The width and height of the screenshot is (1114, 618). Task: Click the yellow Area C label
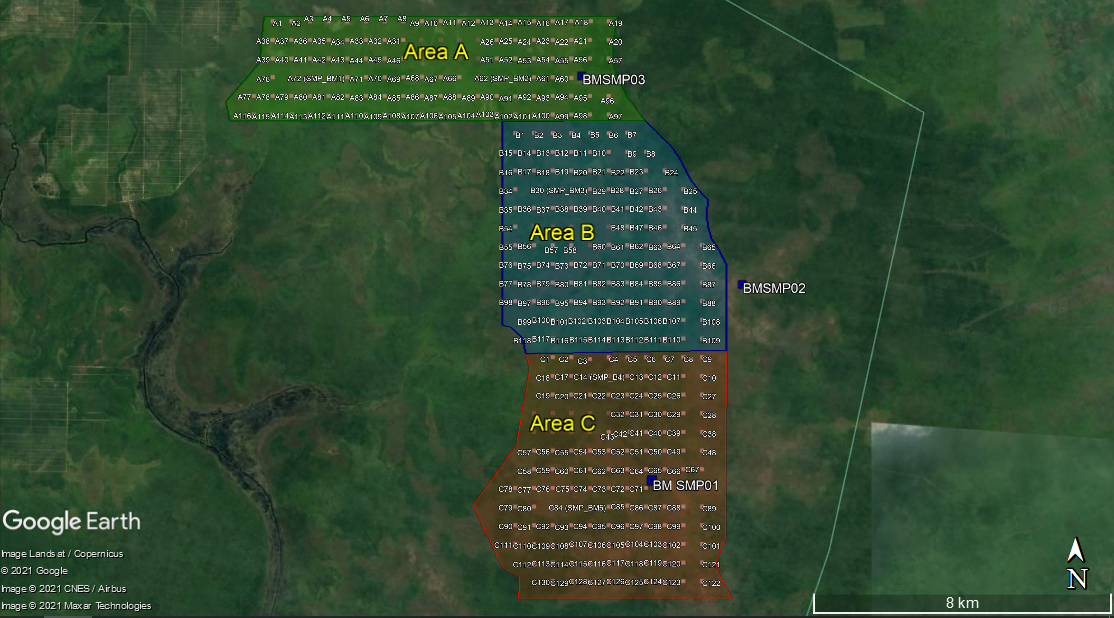pyautogui.click(x=563, y=423)
